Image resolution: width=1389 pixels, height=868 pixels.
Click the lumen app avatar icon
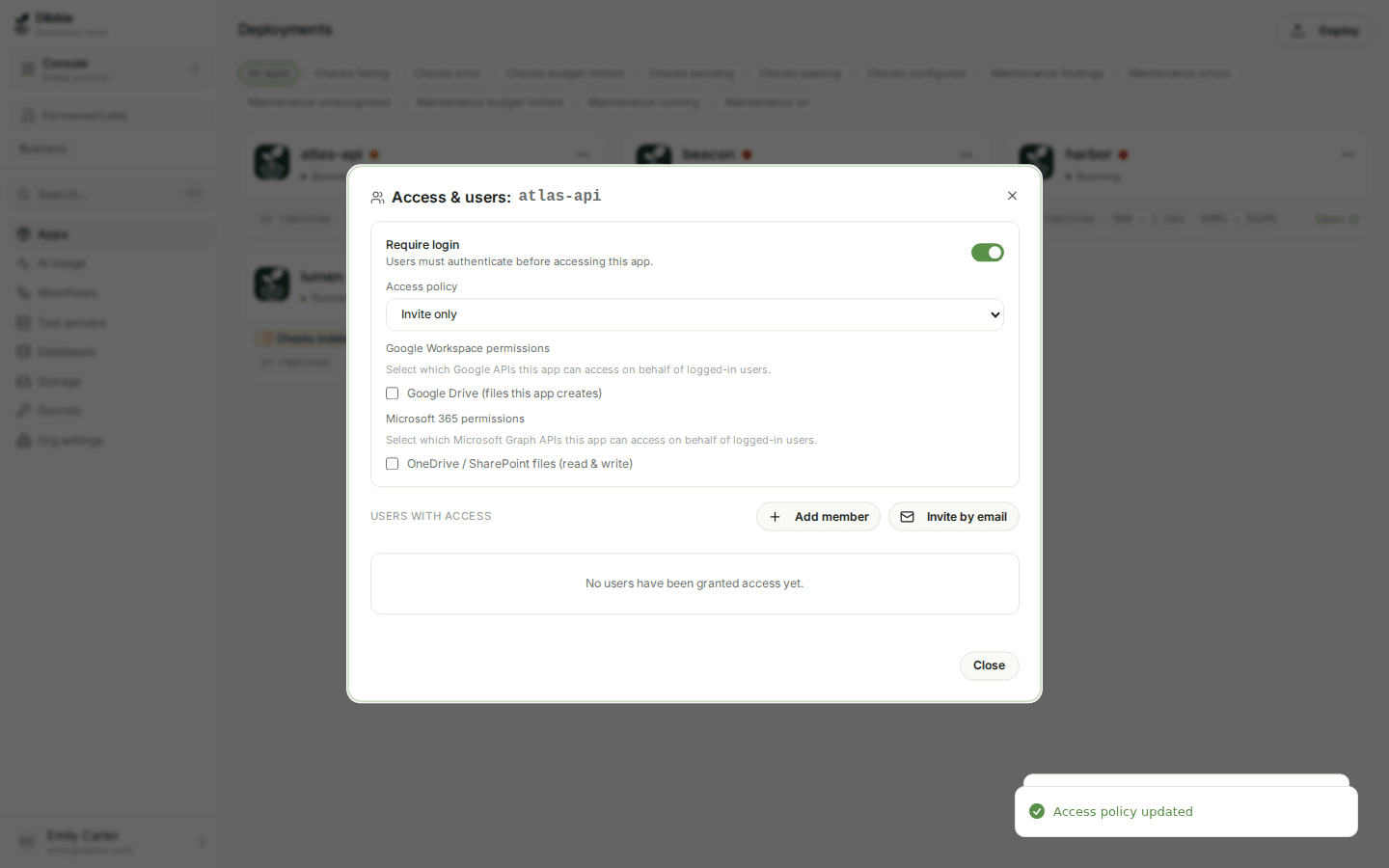(272, 285)
